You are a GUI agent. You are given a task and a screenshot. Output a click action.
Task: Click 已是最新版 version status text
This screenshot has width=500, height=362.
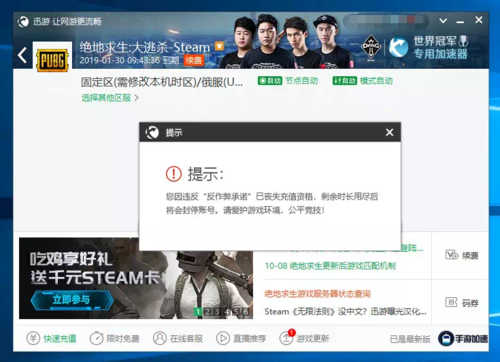coord(410,339)
